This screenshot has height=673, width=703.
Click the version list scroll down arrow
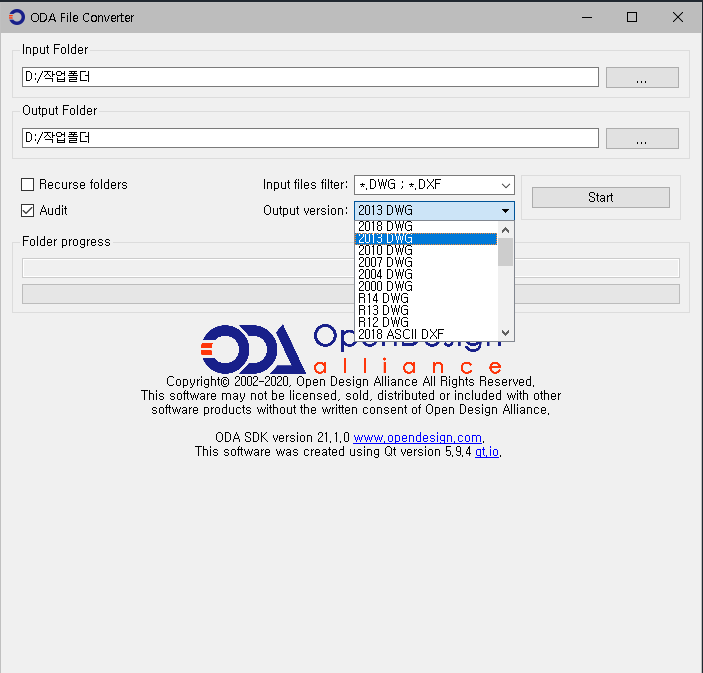coord(505,333)
